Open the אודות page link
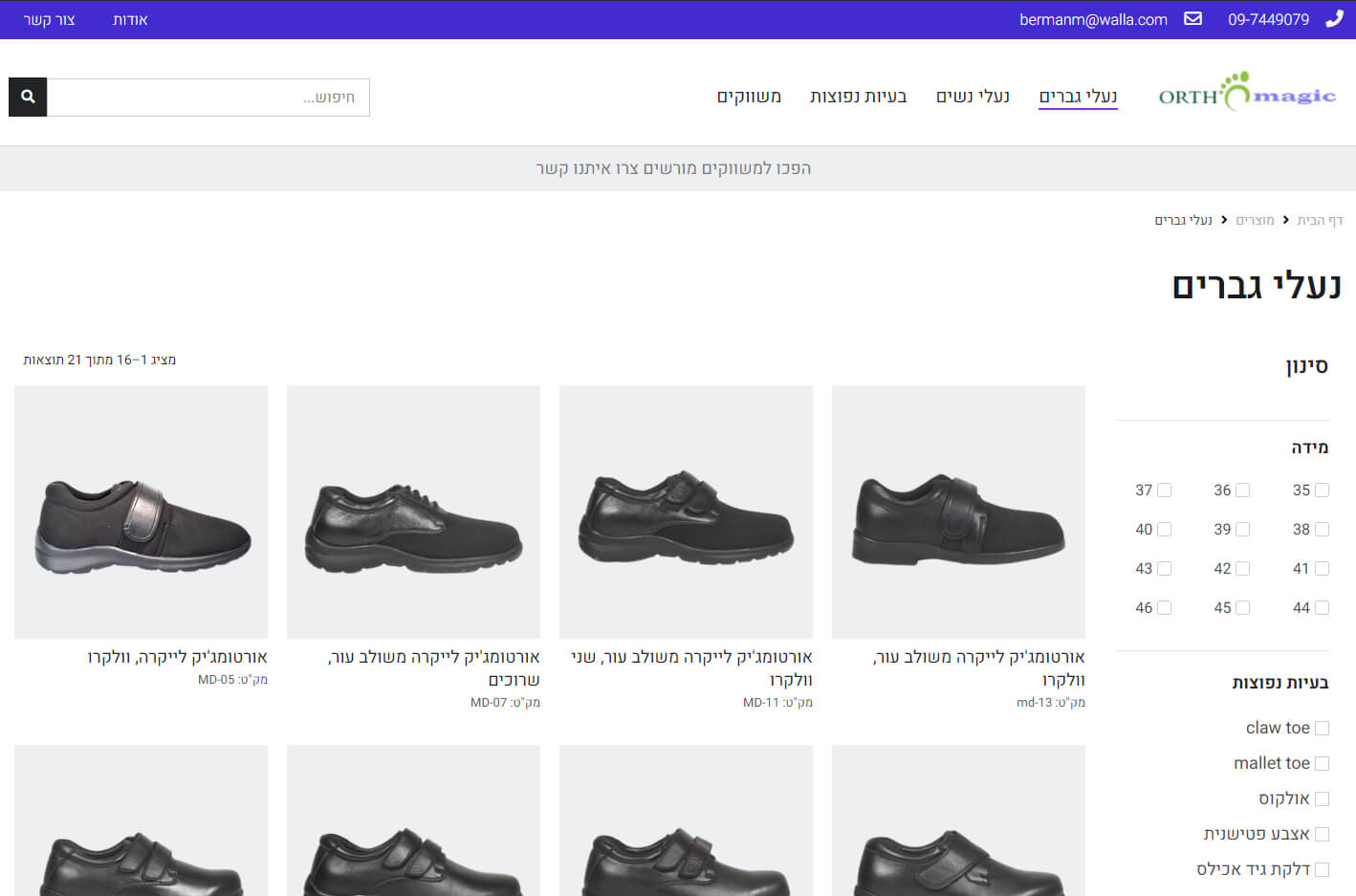This screenshot has width=1356, height=896. pyautogui.click(x=130, y=19)
